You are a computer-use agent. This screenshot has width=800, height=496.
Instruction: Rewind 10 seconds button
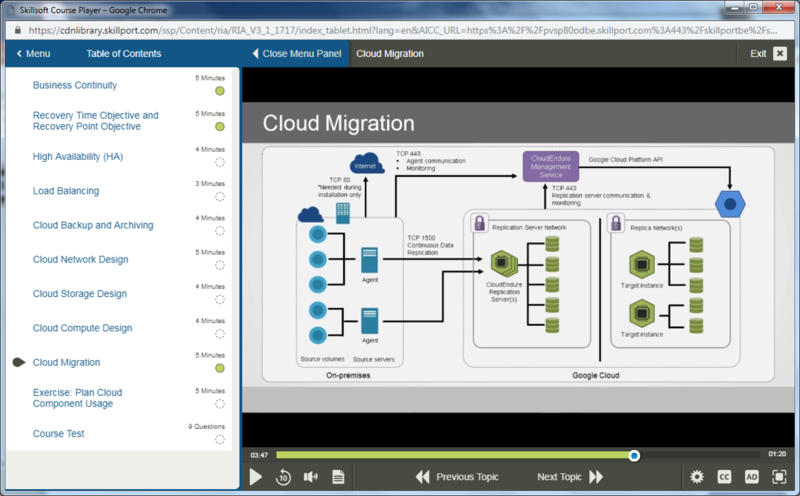click(283, 477)
